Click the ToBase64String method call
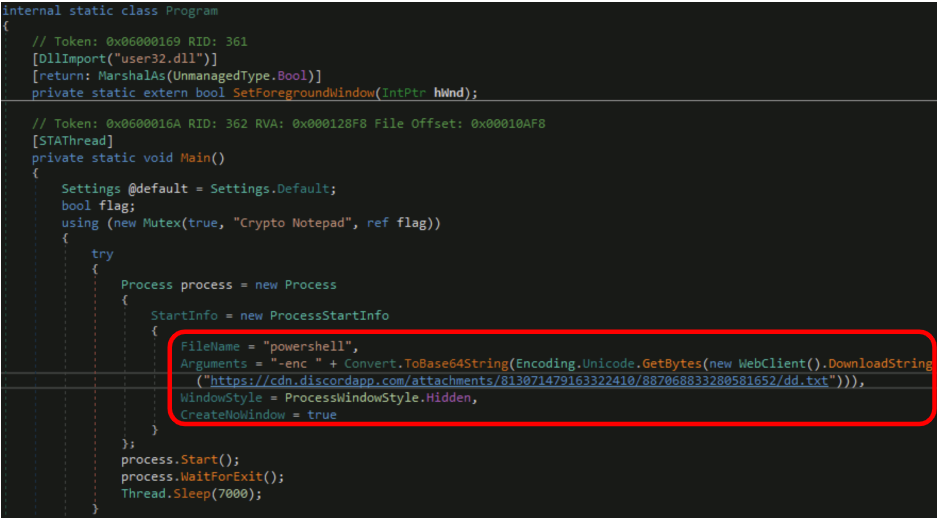937x519 pixels. point(456,364)
